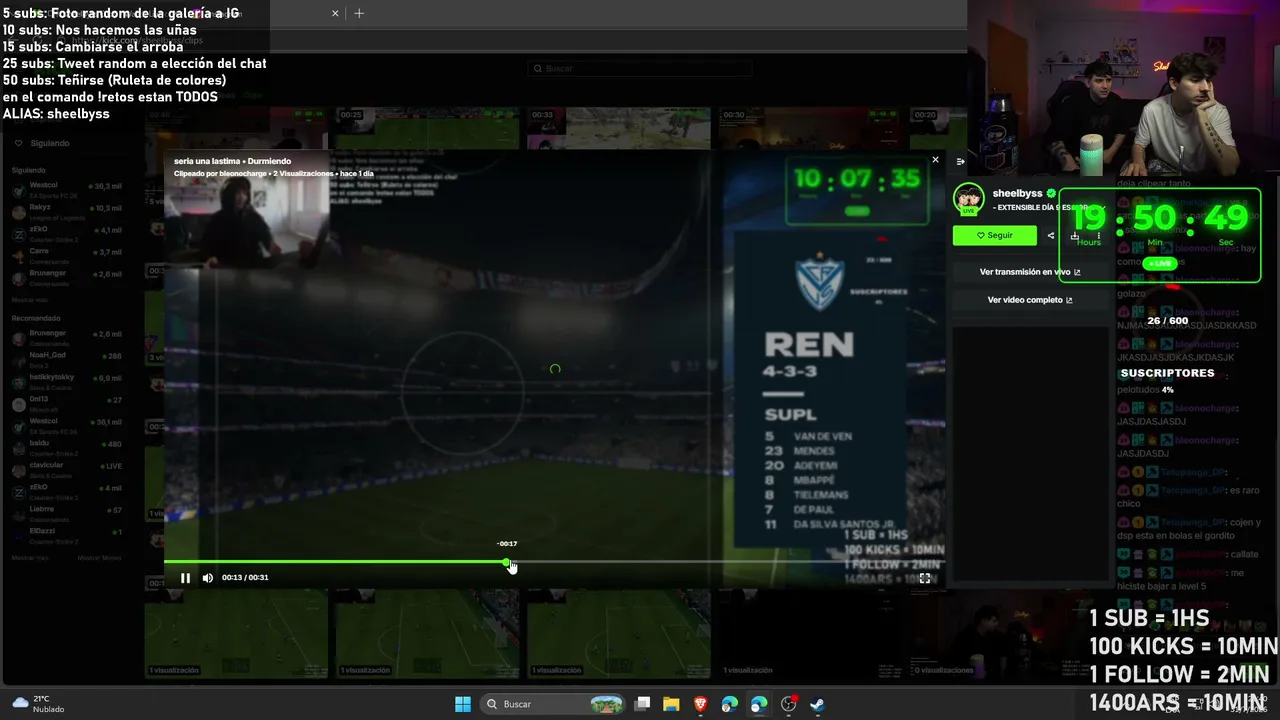The image size is (1280, 720).
Task: Open Windows Start menu
Action: pos(463,704)
